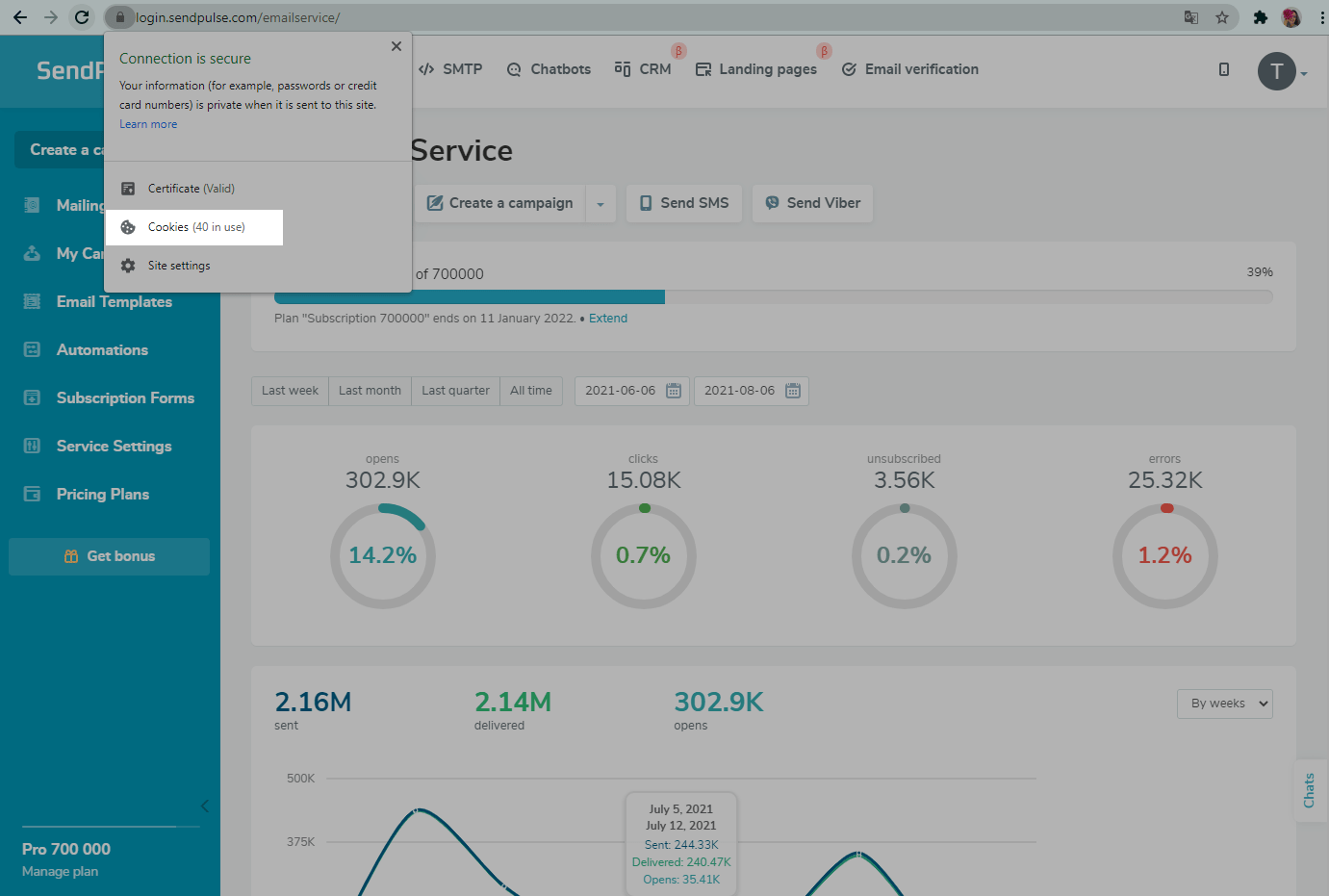Click the subscription usage progress bar

coord(773,296)
